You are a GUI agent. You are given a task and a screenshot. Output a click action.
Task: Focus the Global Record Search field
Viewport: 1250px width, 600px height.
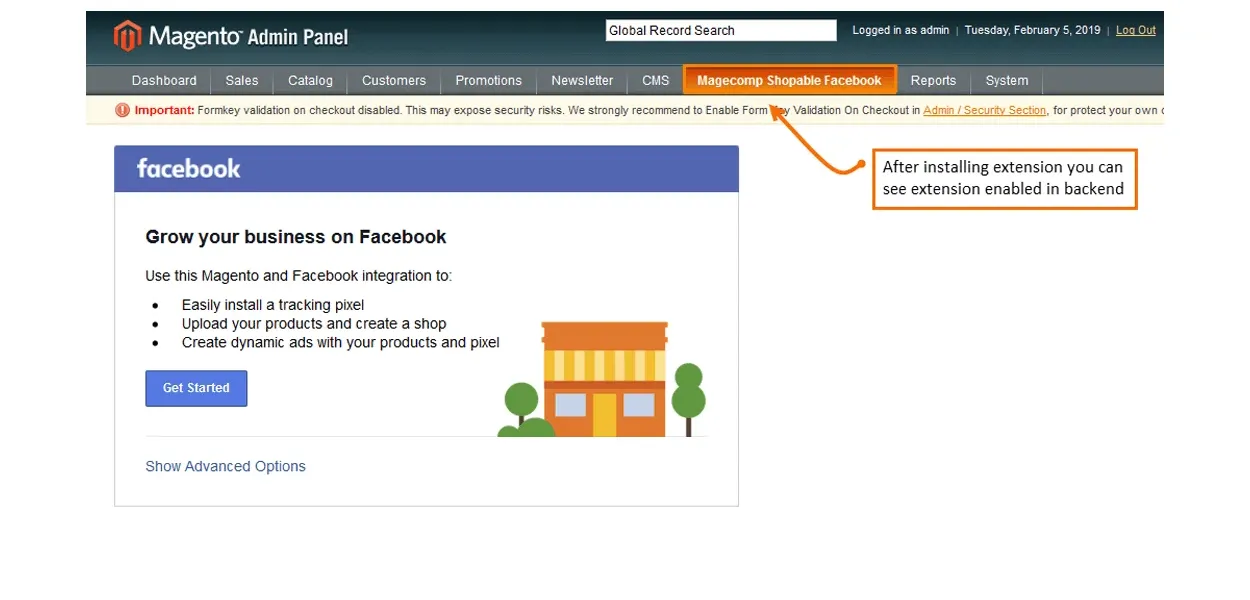(720, 31)
